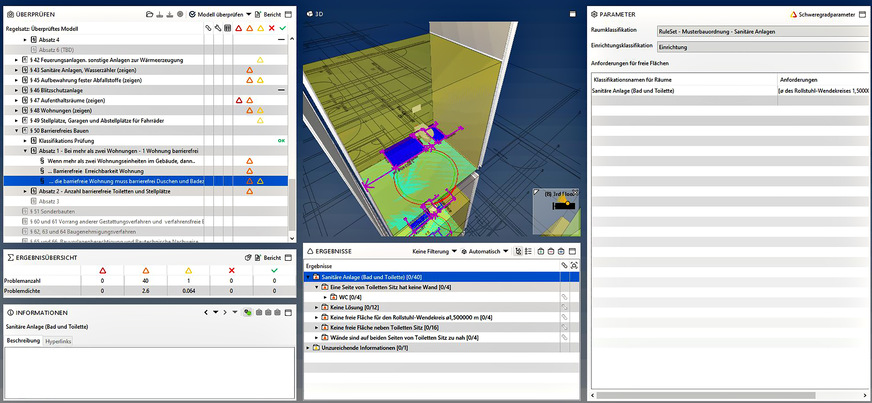
Task: Collapse the § 50 Barrierefreies Bauen node
Action: [x=17, y=130]
